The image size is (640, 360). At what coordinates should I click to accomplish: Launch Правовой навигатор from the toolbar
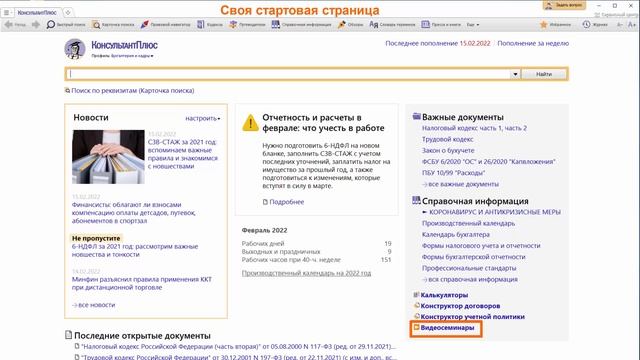click(x=165, y=24)
